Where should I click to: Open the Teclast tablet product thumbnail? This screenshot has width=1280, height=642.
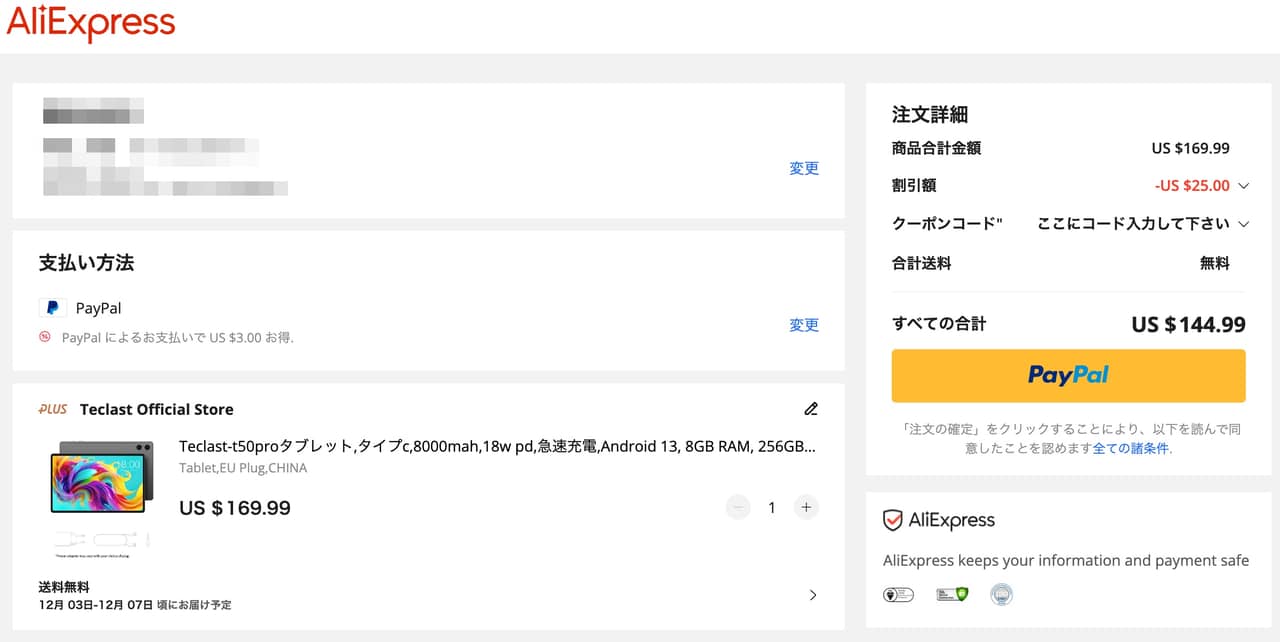pyautogui.click(x=102, y=479)
